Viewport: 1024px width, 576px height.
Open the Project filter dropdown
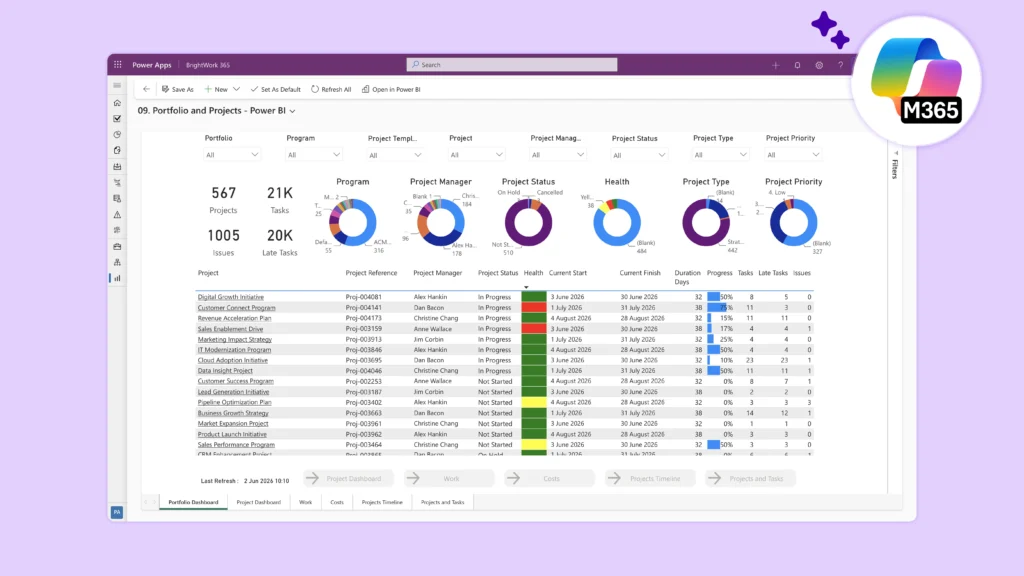point(477,155)
